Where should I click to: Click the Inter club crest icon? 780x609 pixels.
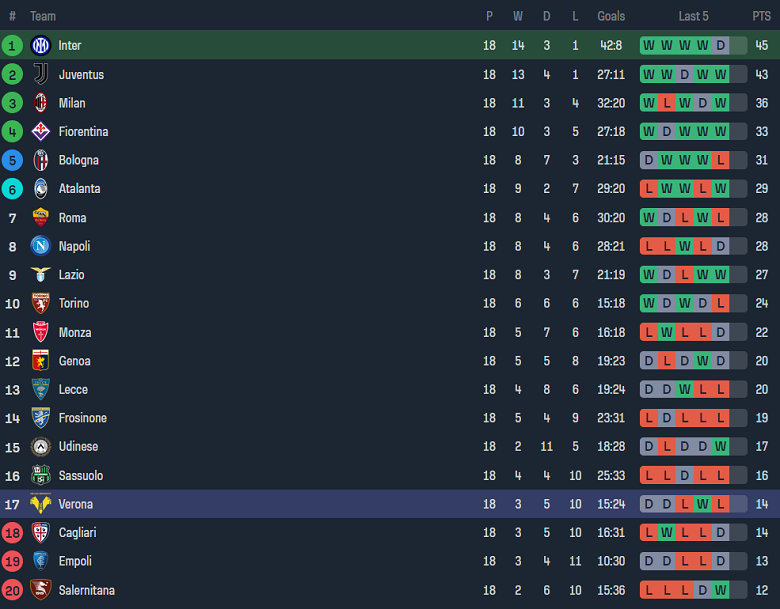coord(40,45)
